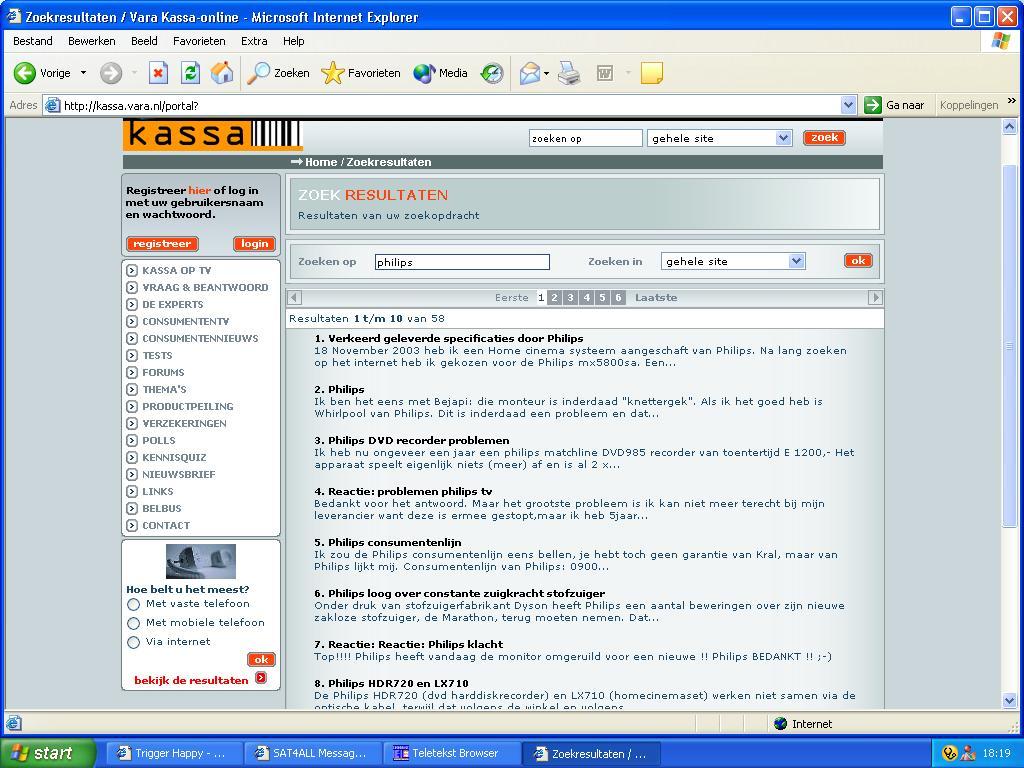
Task: Click the CONTACT bullet icon
Action: point(132,525)
